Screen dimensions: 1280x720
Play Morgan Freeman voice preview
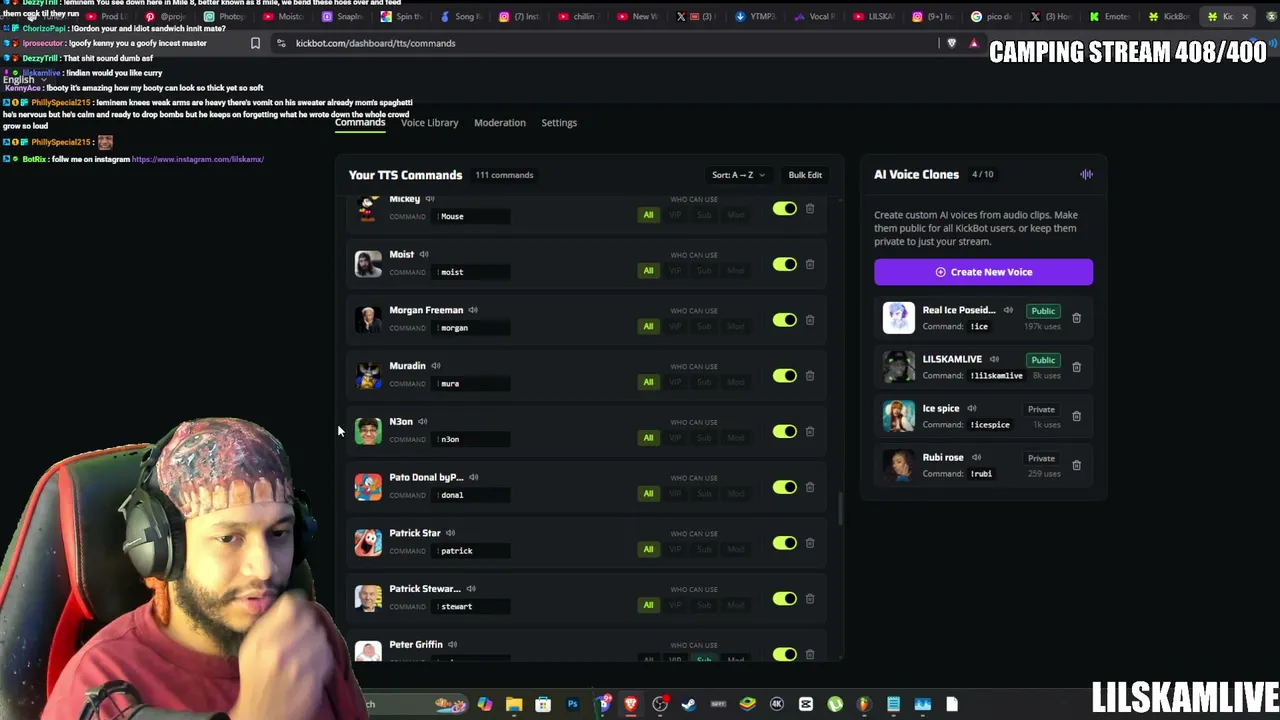473,310
